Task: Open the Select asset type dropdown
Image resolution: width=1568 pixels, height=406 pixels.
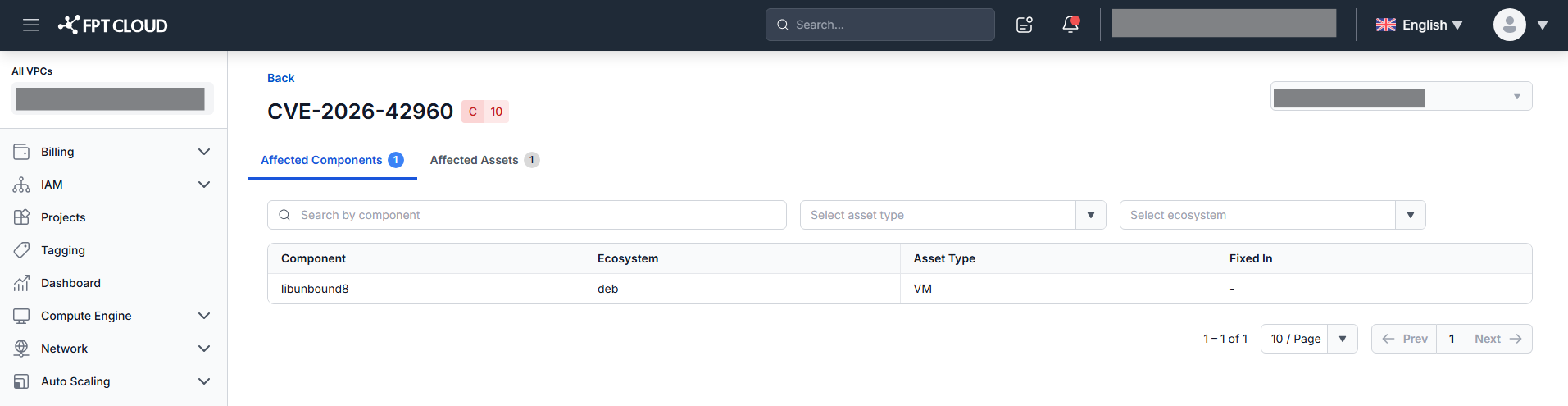Action: click(953, 215)
